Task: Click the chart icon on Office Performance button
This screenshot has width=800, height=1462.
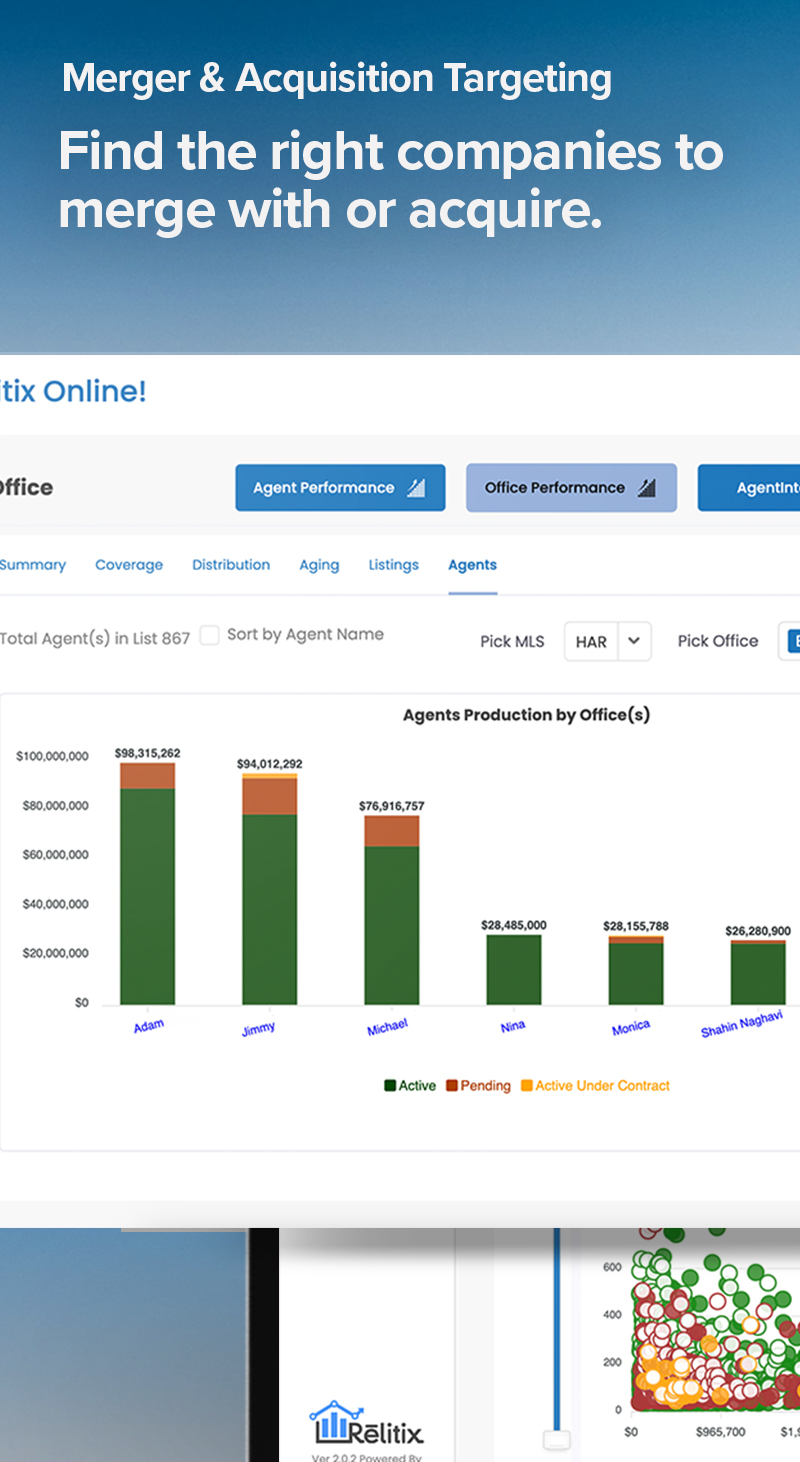Action: tap(647, 488)
